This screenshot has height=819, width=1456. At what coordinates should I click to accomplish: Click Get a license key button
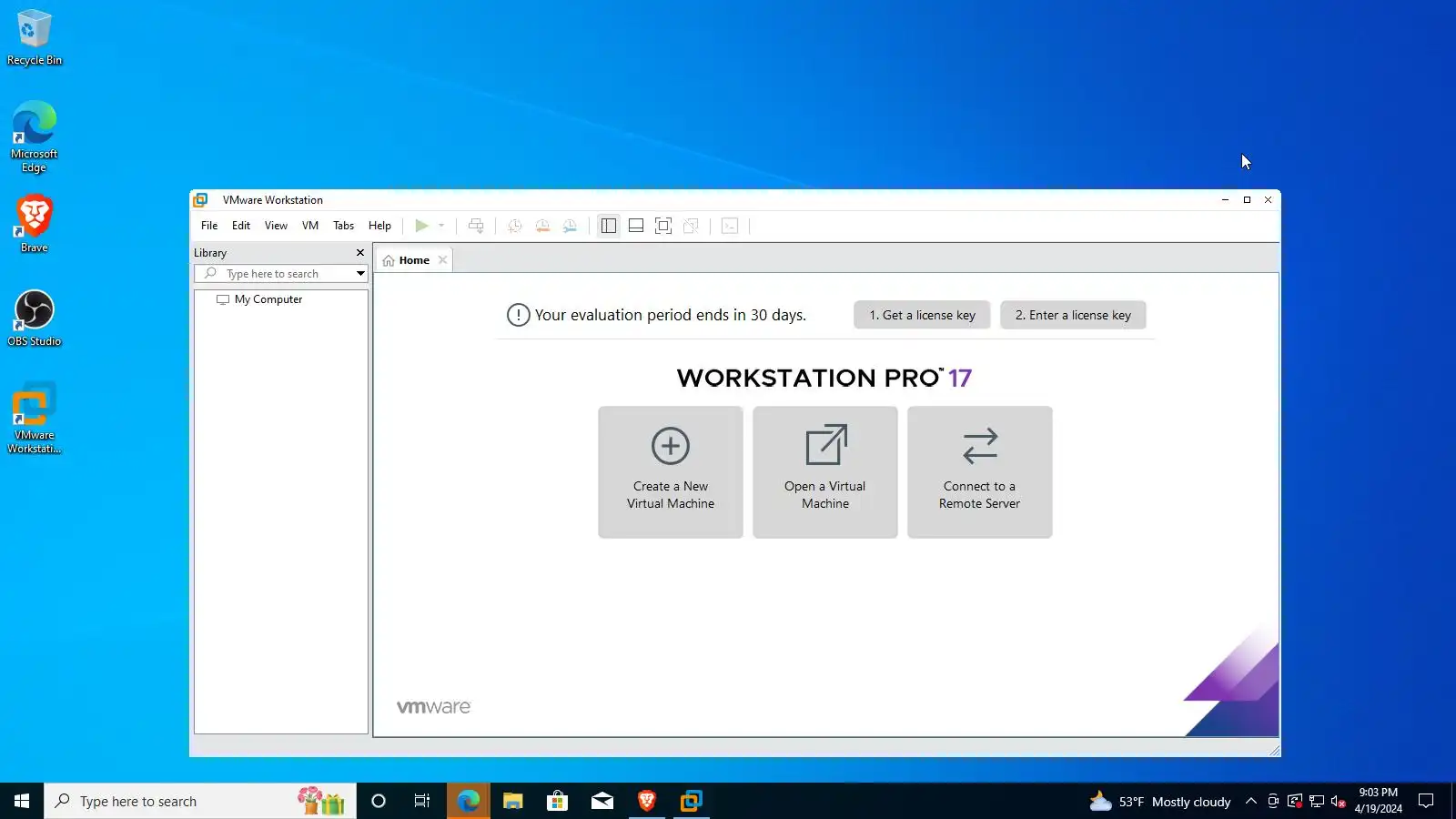[x=922, y=315]
